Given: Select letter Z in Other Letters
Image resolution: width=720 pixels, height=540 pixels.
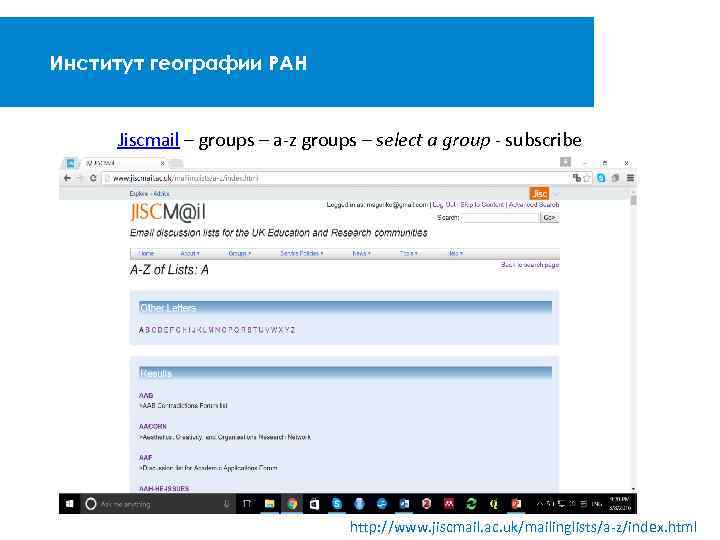Looking at the screenshot, I should [x=292, y=330].
